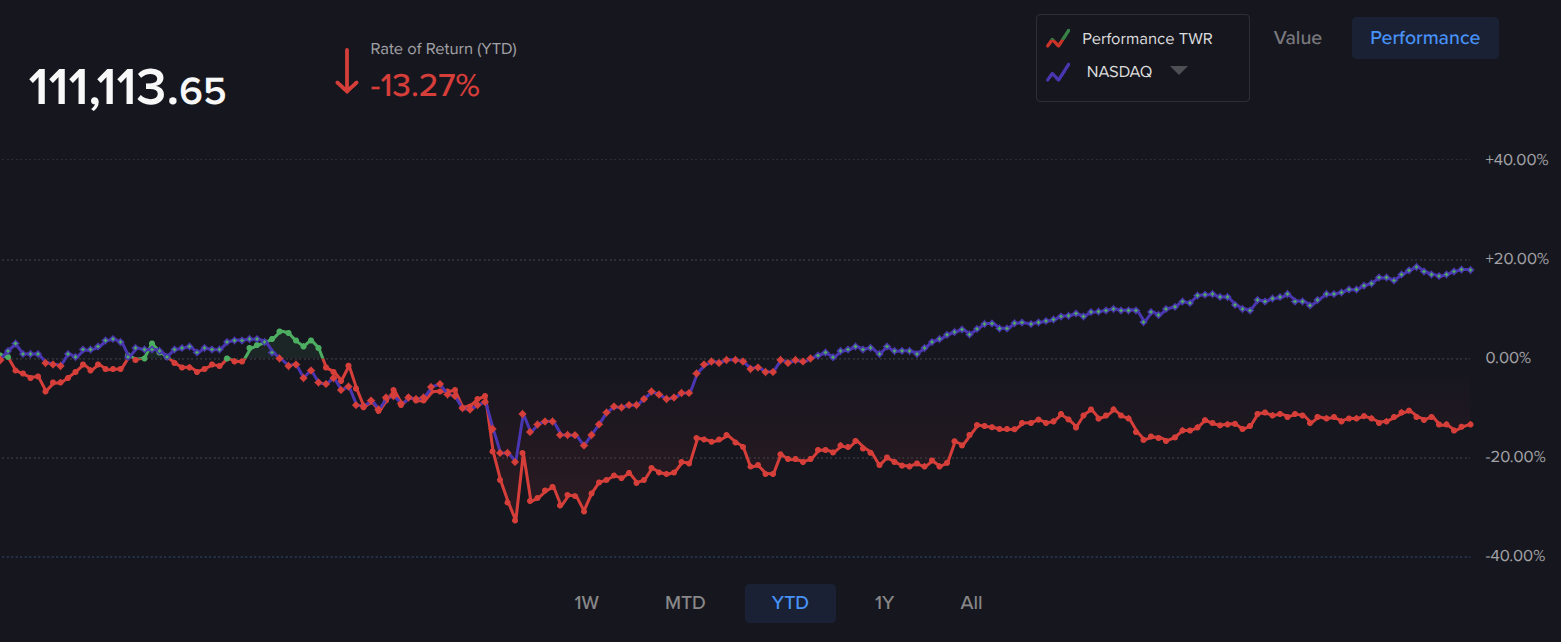Click the +40.00% axis label

tap(1516, 160)
